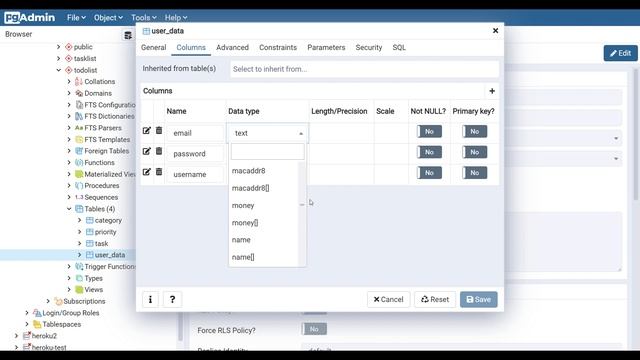Select the Login/Group Roles node icon
The image size is (640, 360).
tap(37, 313)
